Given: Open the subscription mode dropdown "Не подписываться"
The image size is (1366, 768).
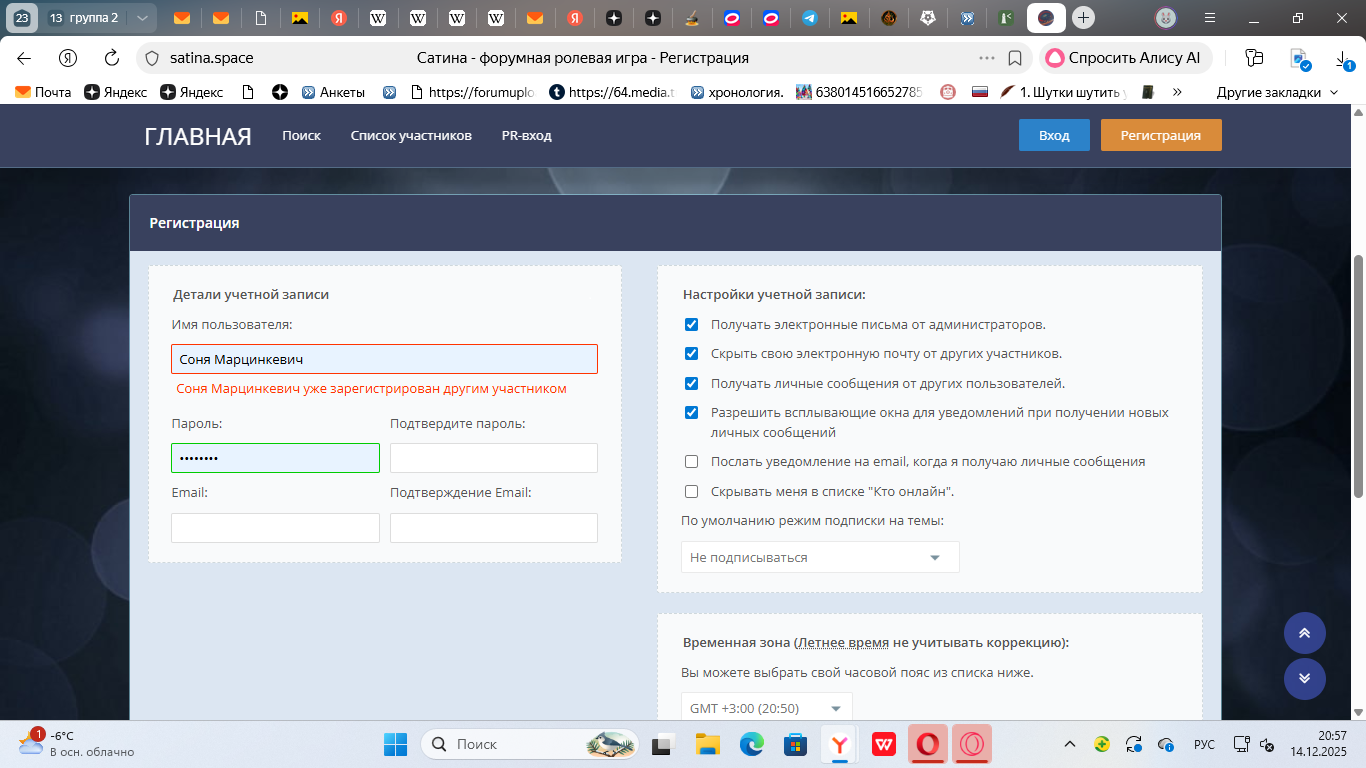Looking at the screenshot, I should (x=819, y=557).
